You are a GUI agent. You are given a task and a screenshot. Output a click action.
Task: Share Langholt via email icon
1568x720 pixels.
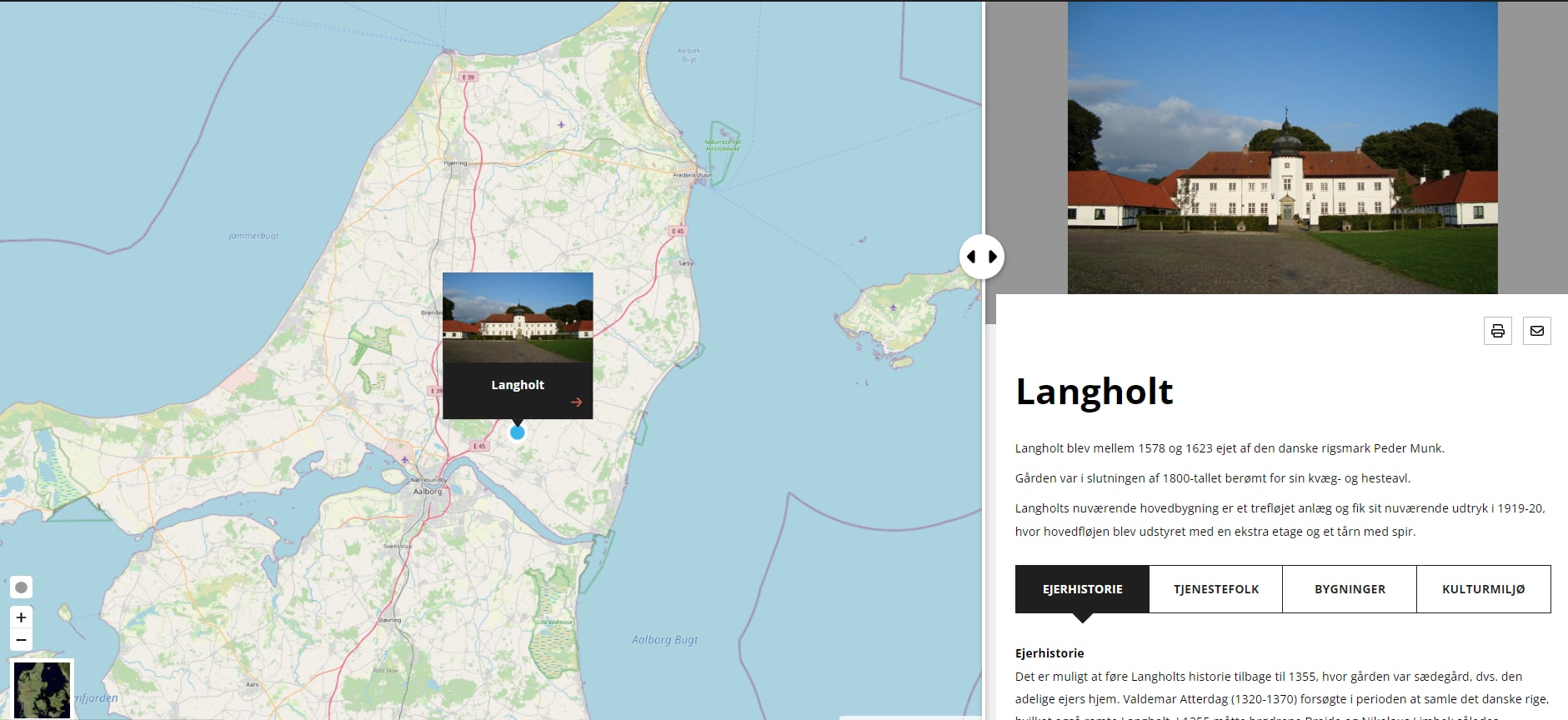tap(1536, 331)
